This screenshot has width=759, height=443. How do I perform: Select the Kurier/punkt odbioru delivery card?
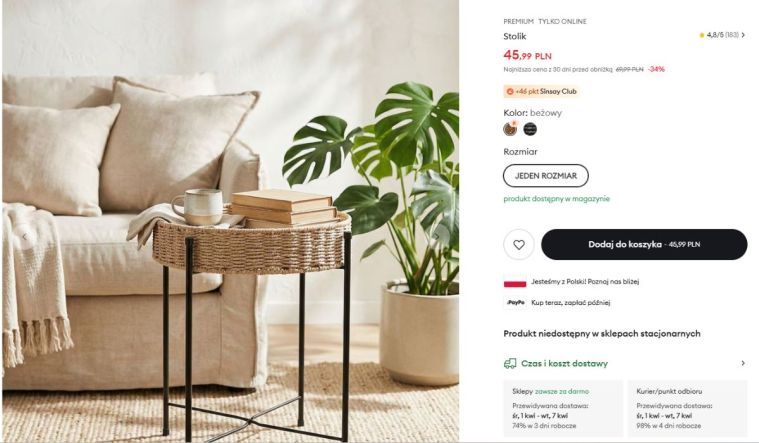point(687,409)
